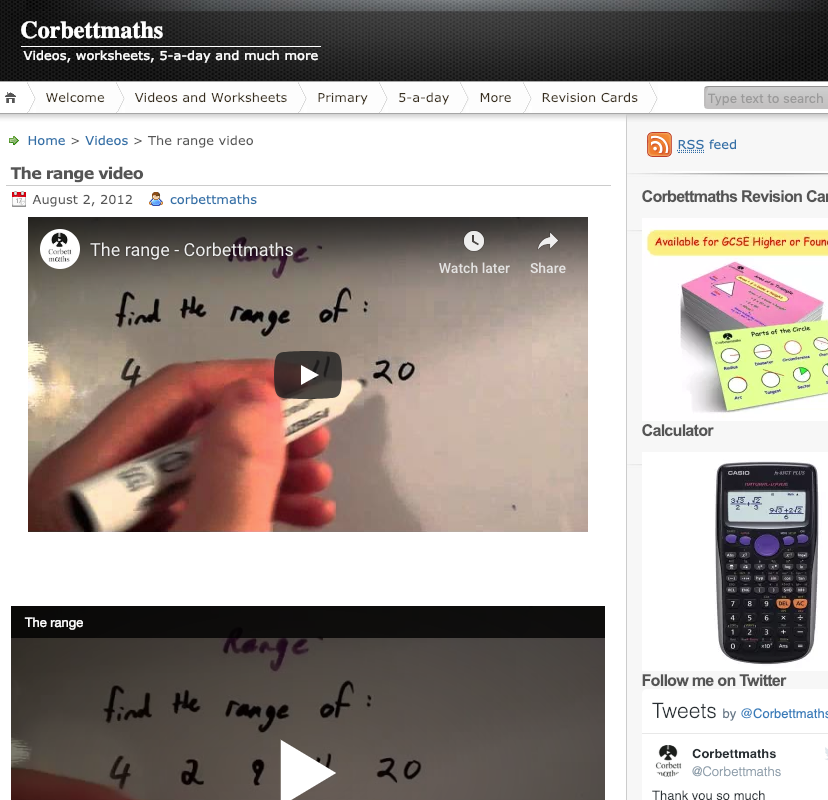The height and width of the screenshot is (800, 828).
Task: Open the Primary menu
Action: click(342, 98)
